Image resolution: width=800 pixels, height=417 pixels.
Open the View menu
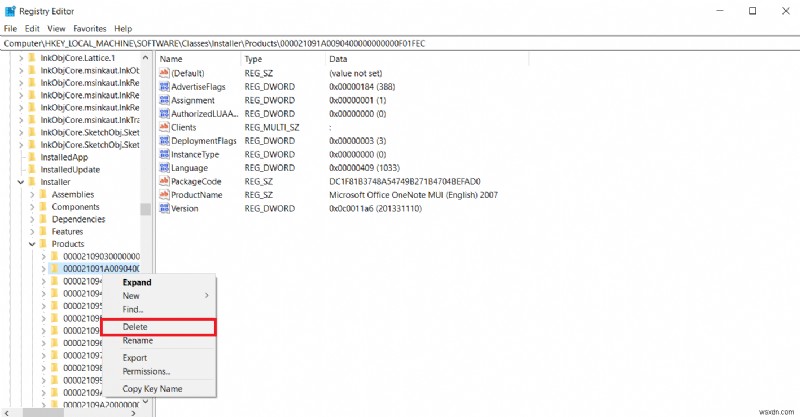point(56,29)
